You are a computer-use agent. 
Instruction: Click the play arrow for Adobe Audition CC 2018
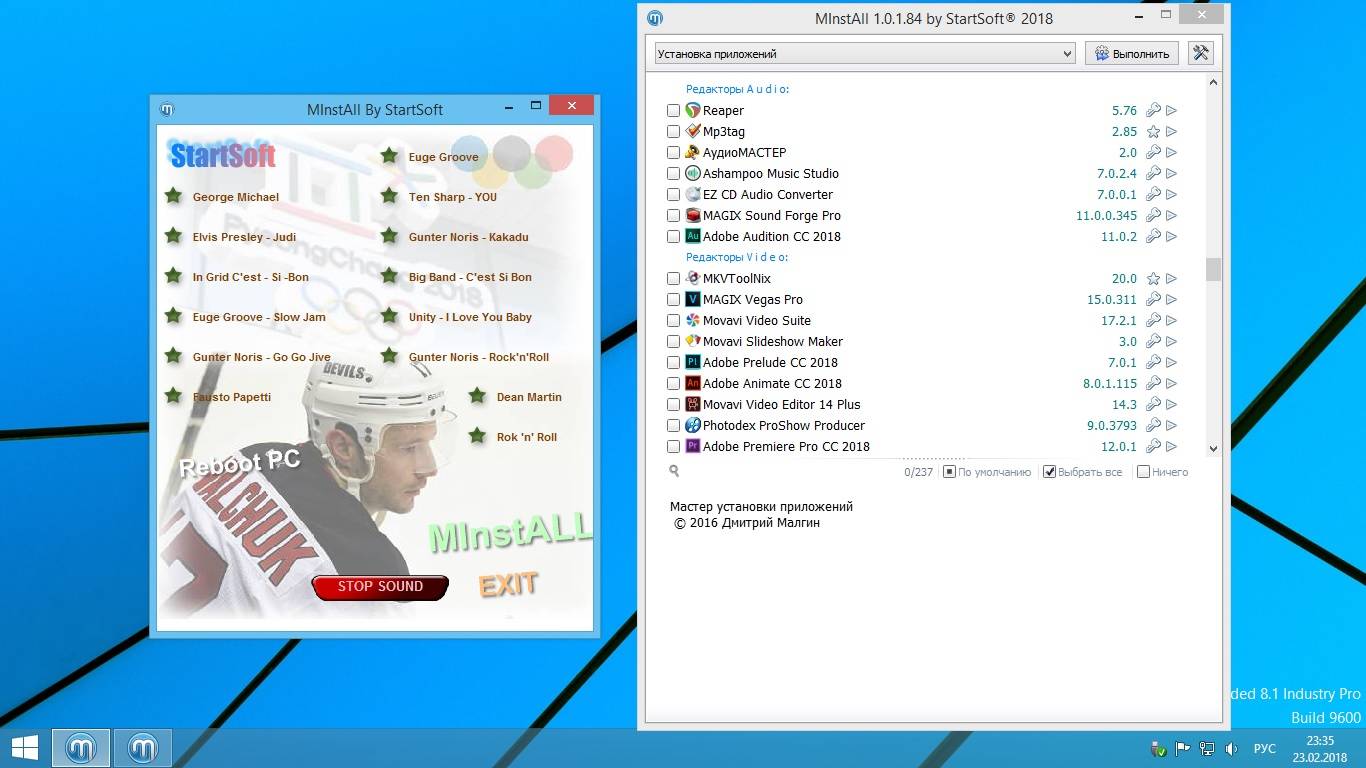pyautogui.click(x=1171, y=237)
